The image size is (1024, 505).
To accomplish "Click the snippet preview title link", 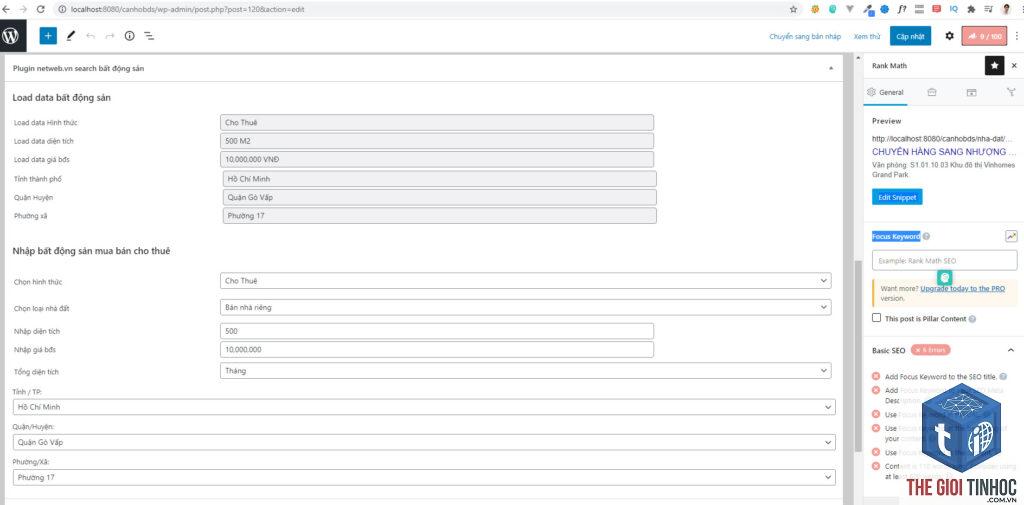I will 944,152.
